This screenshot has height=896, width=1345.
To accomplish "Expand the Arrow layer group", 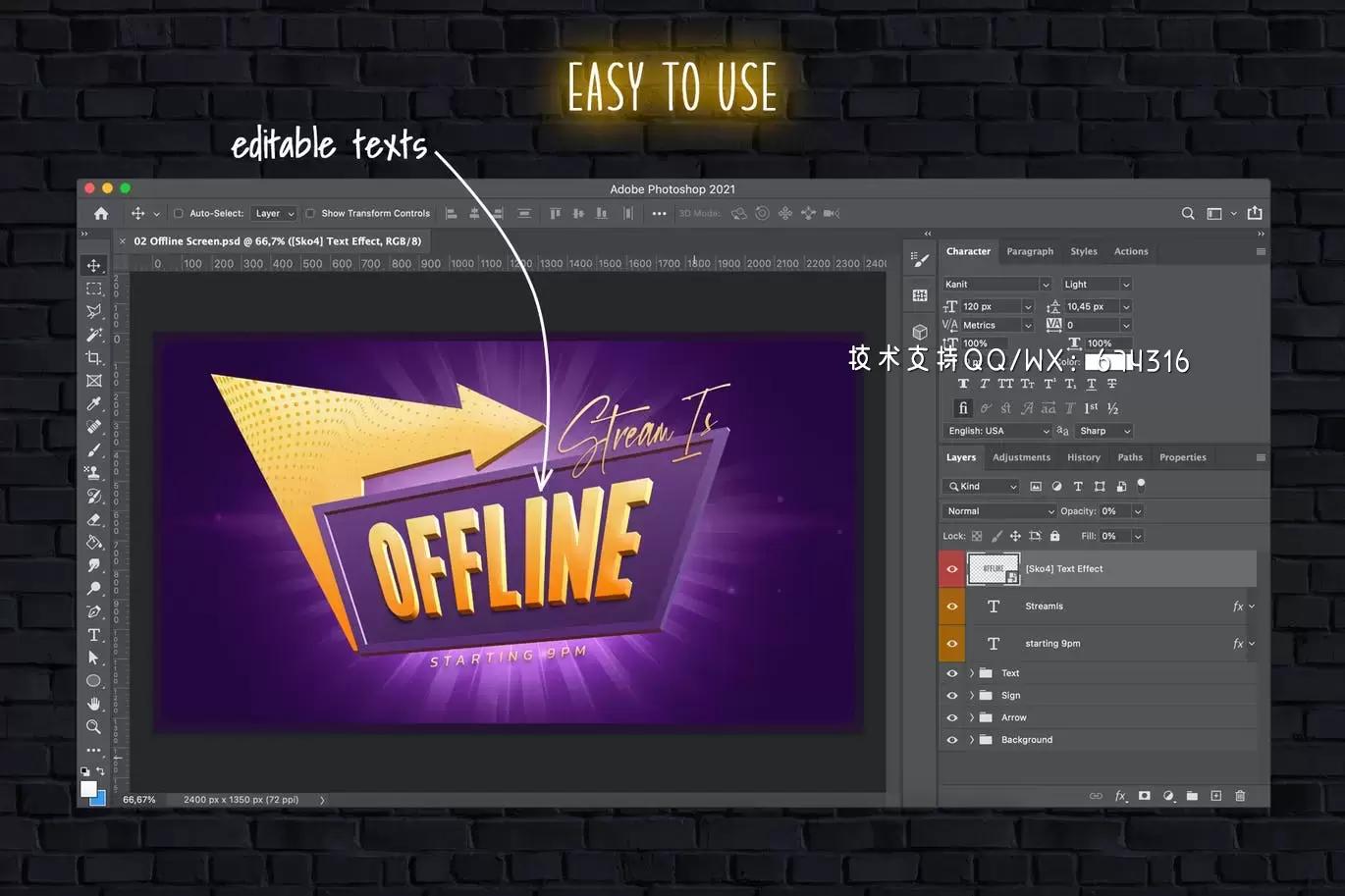I will click(x=972, y=717).
